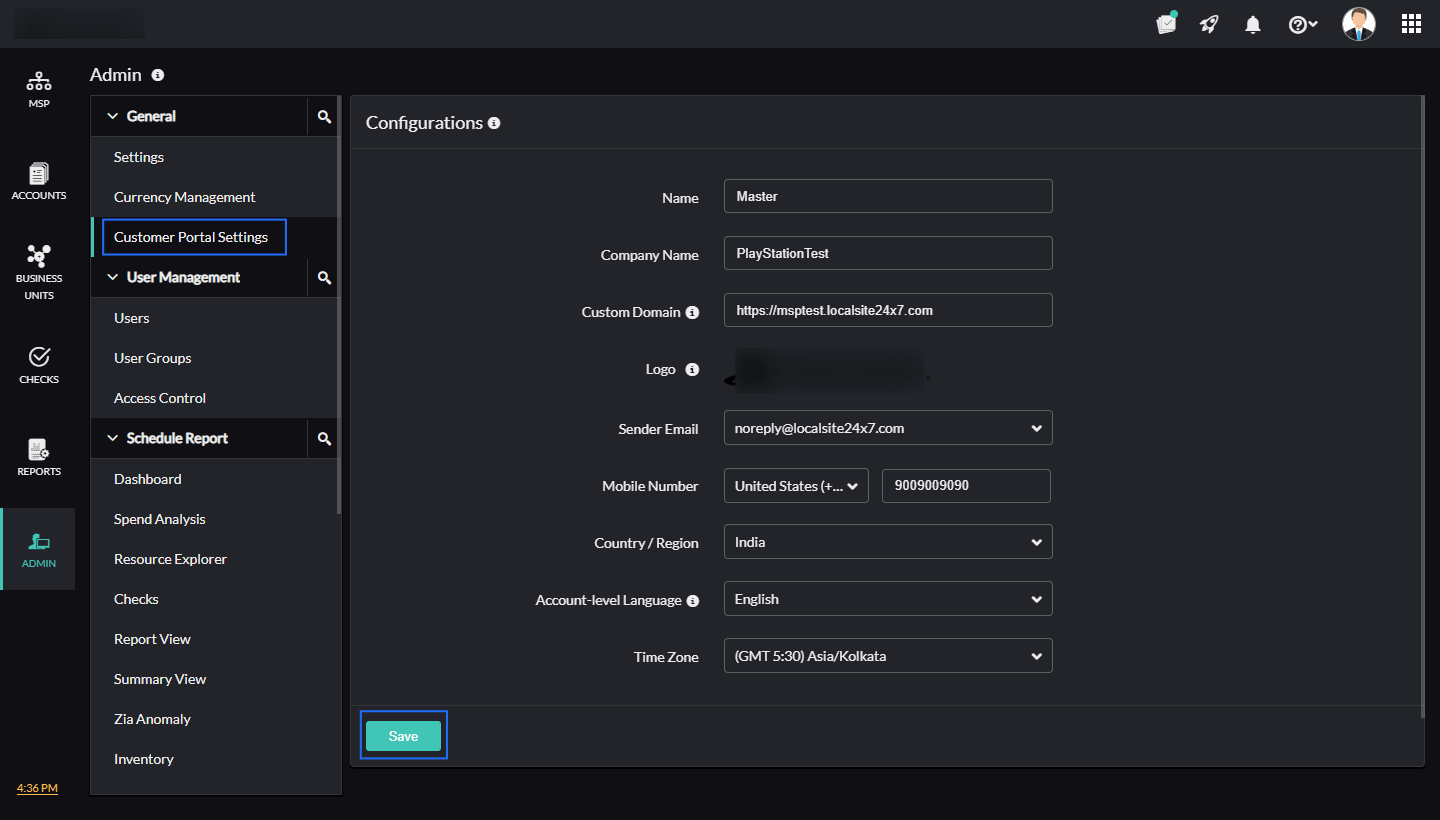Open the MSP section in the sidebar
1440x820 pixels.
pyautogui.click(x=38, y=89)
